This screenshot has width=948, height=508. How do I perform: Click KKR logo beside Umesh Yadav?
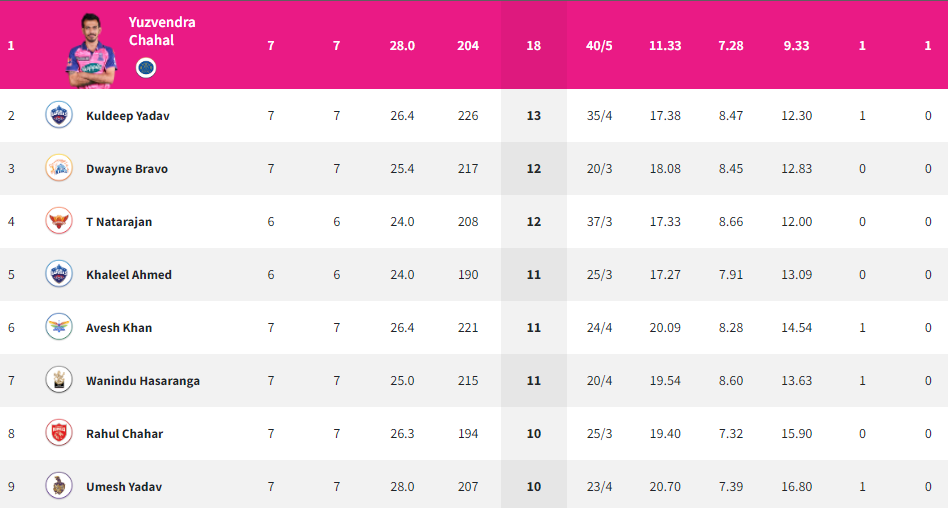(x=59, y=486)
